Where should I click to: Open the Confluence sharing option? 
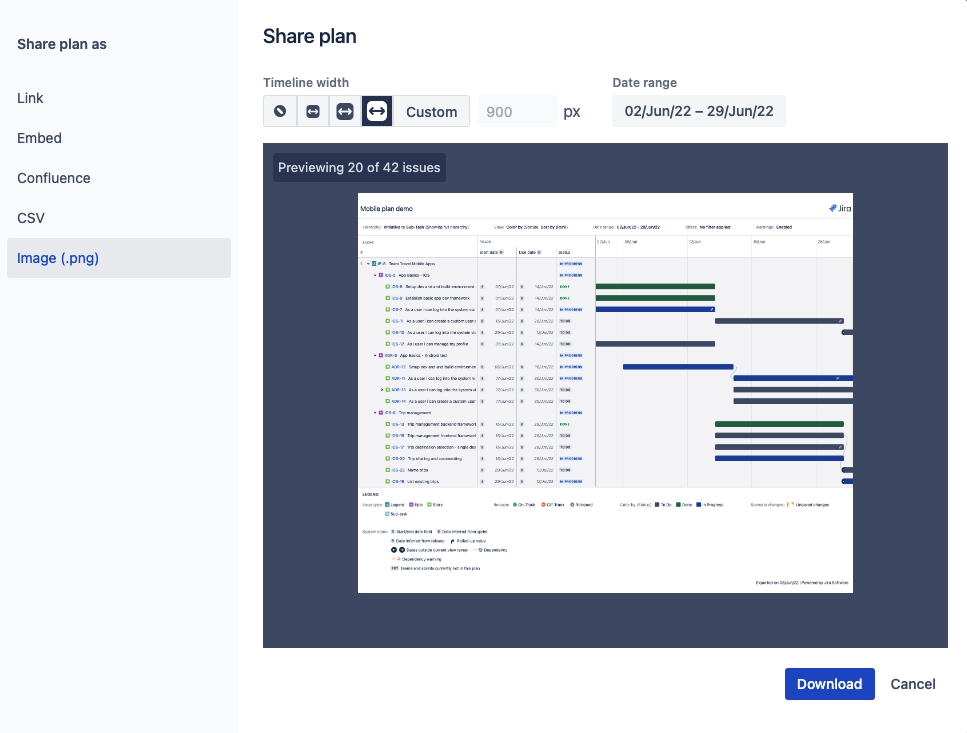pos(53,177)
